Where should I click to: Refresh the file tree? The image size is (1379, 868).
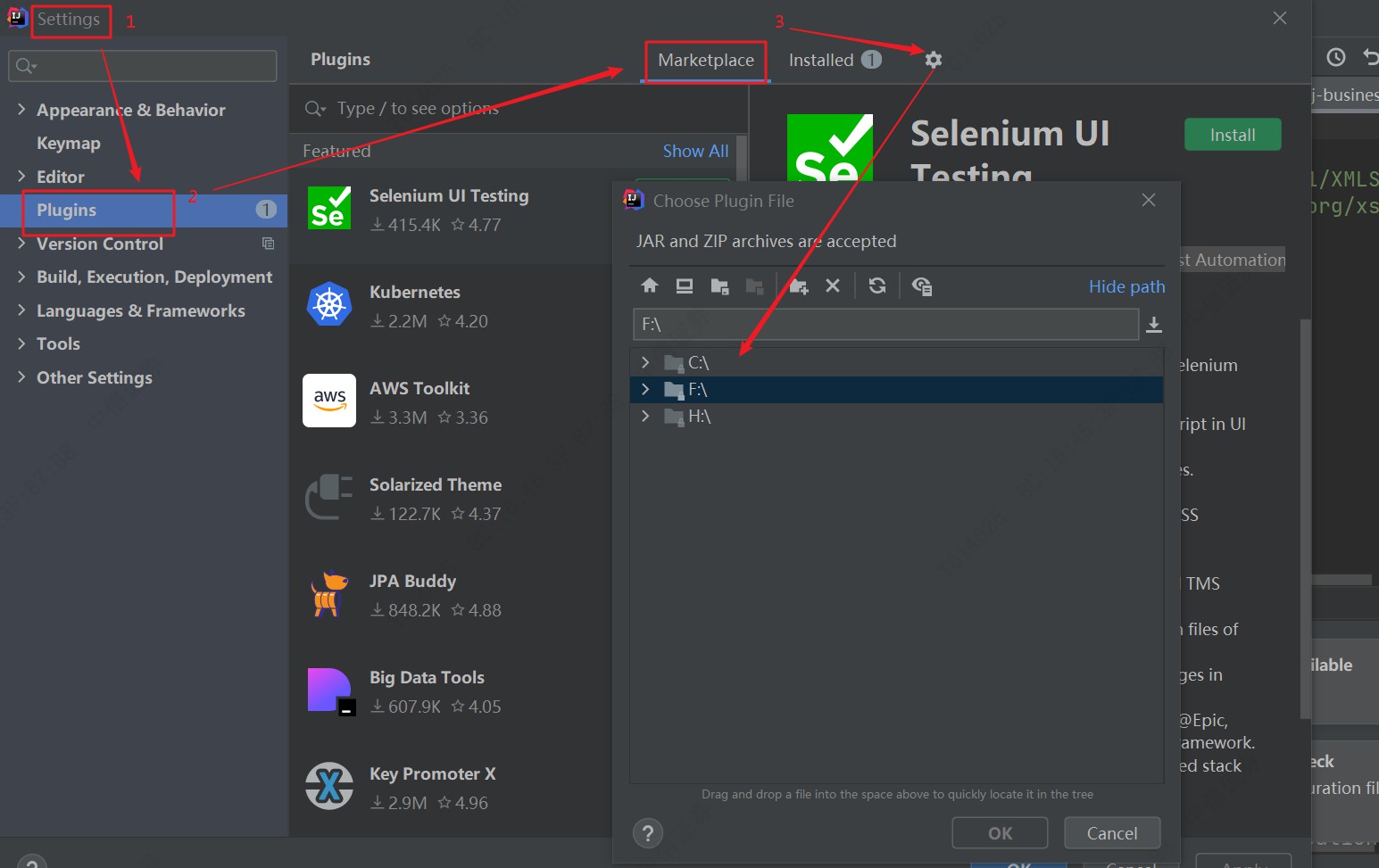(x=877, y=285)
